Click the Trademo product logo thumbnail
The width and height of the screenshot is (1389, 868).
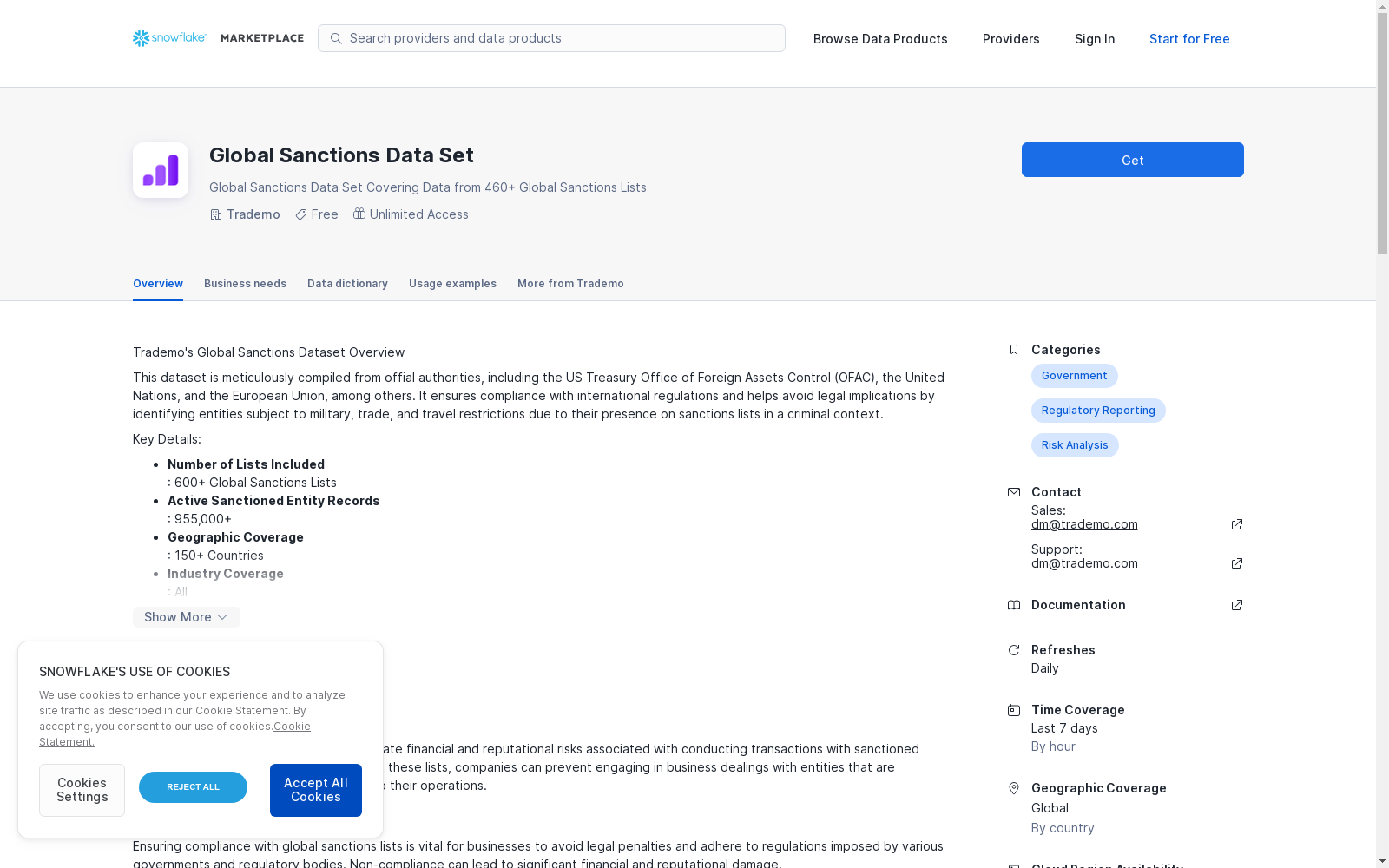tap(161, 170)
